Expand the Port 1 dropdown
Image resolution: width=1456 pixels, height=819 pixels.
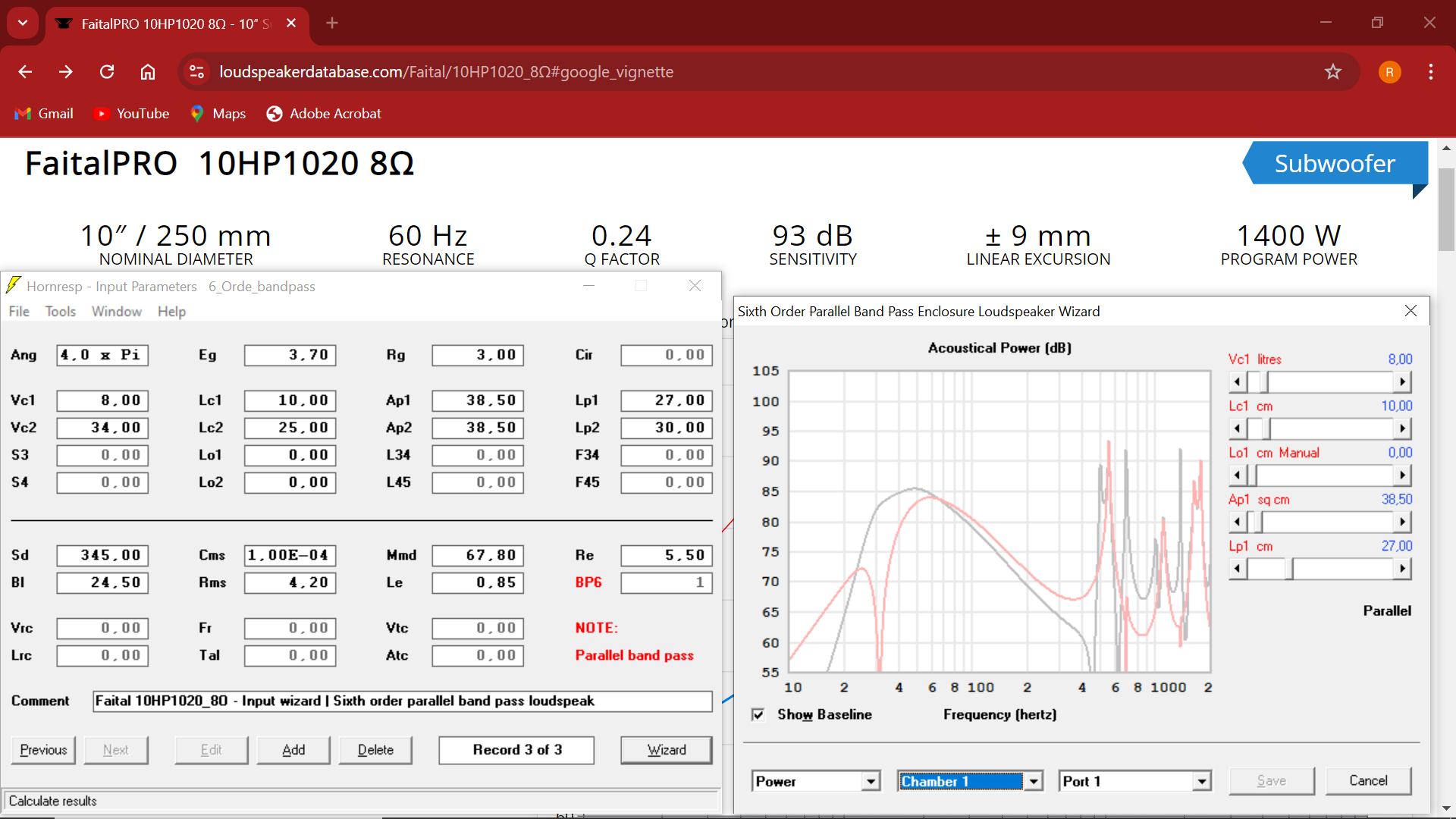point(1201,782)
